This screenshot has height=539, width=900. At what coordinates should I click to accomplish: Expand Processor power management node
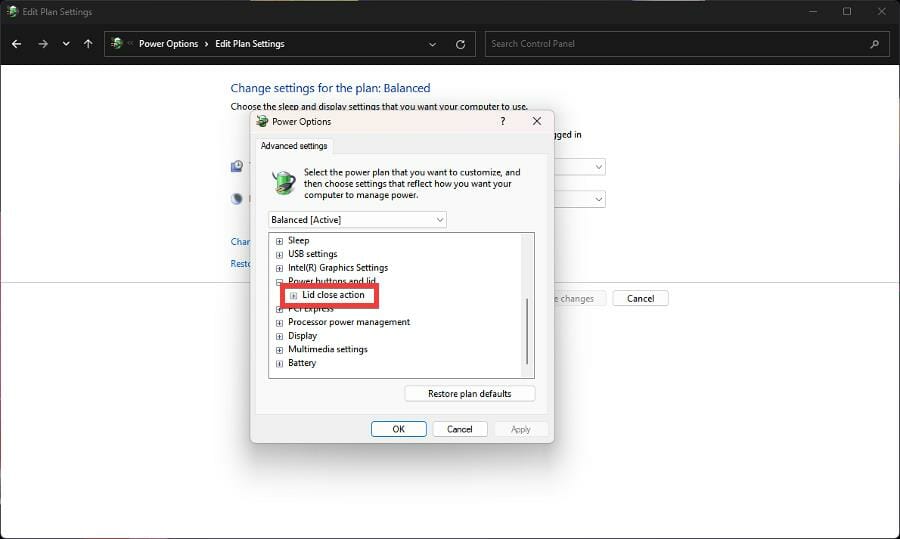(280, 323)
